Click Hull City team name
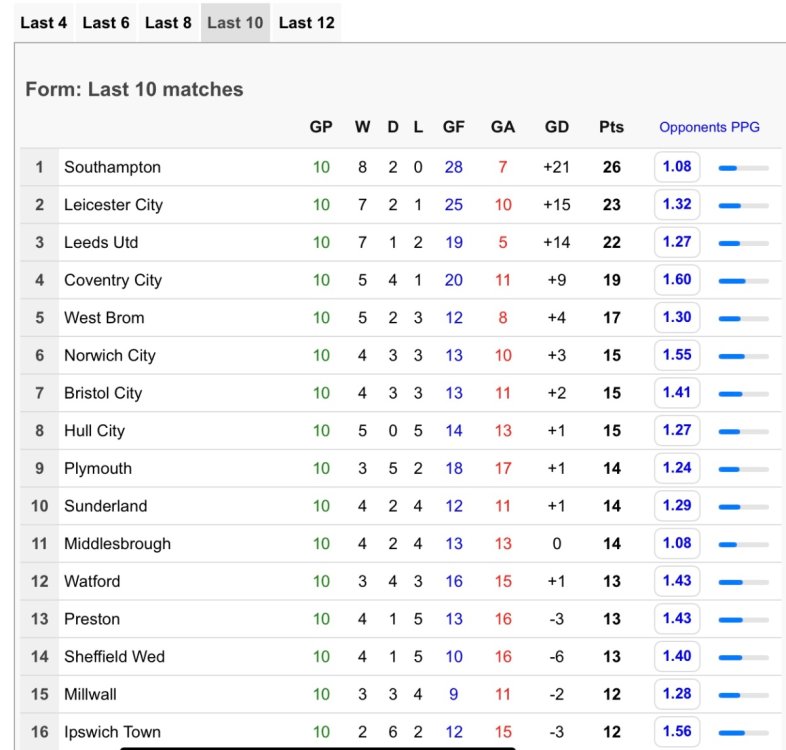 [94, 431]
